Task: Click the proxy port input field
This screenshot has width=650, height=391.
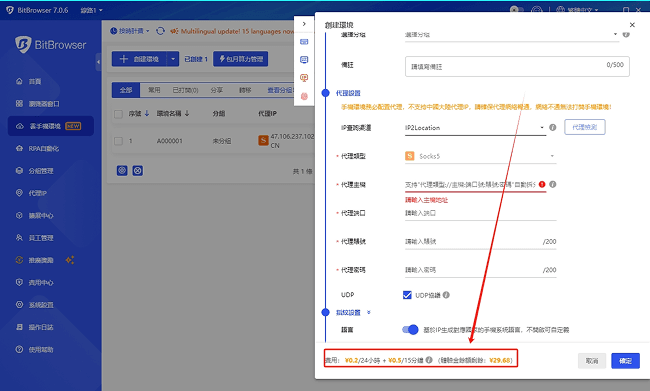Action: [x=480, y=213]
